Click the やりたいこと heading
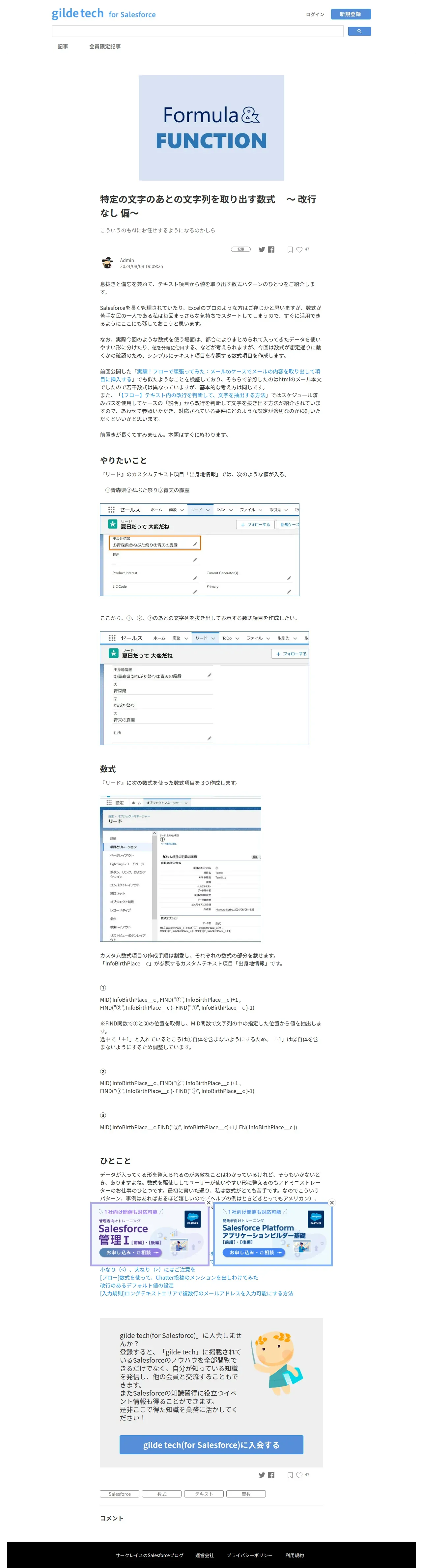 (x=124, y=461)
